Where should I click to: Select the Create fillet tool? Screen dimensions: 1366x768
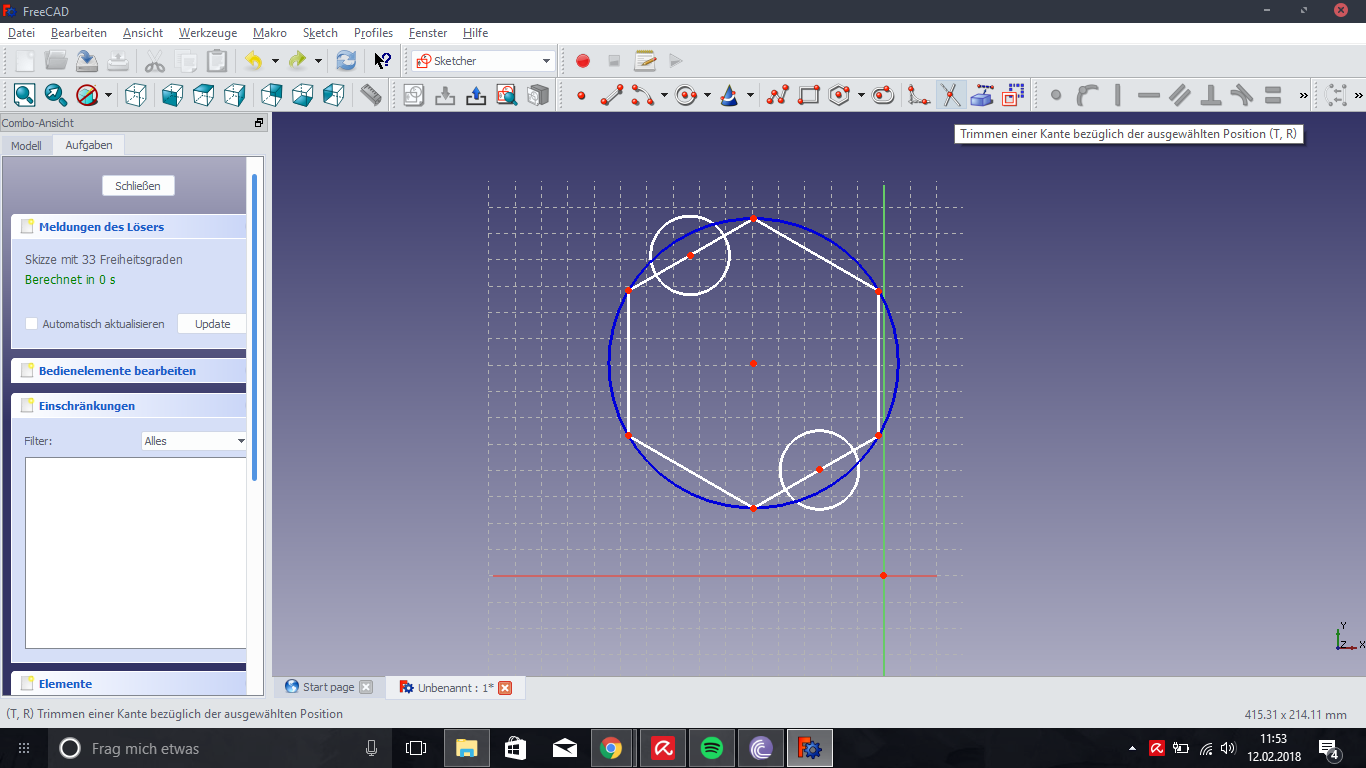(917, 95)
